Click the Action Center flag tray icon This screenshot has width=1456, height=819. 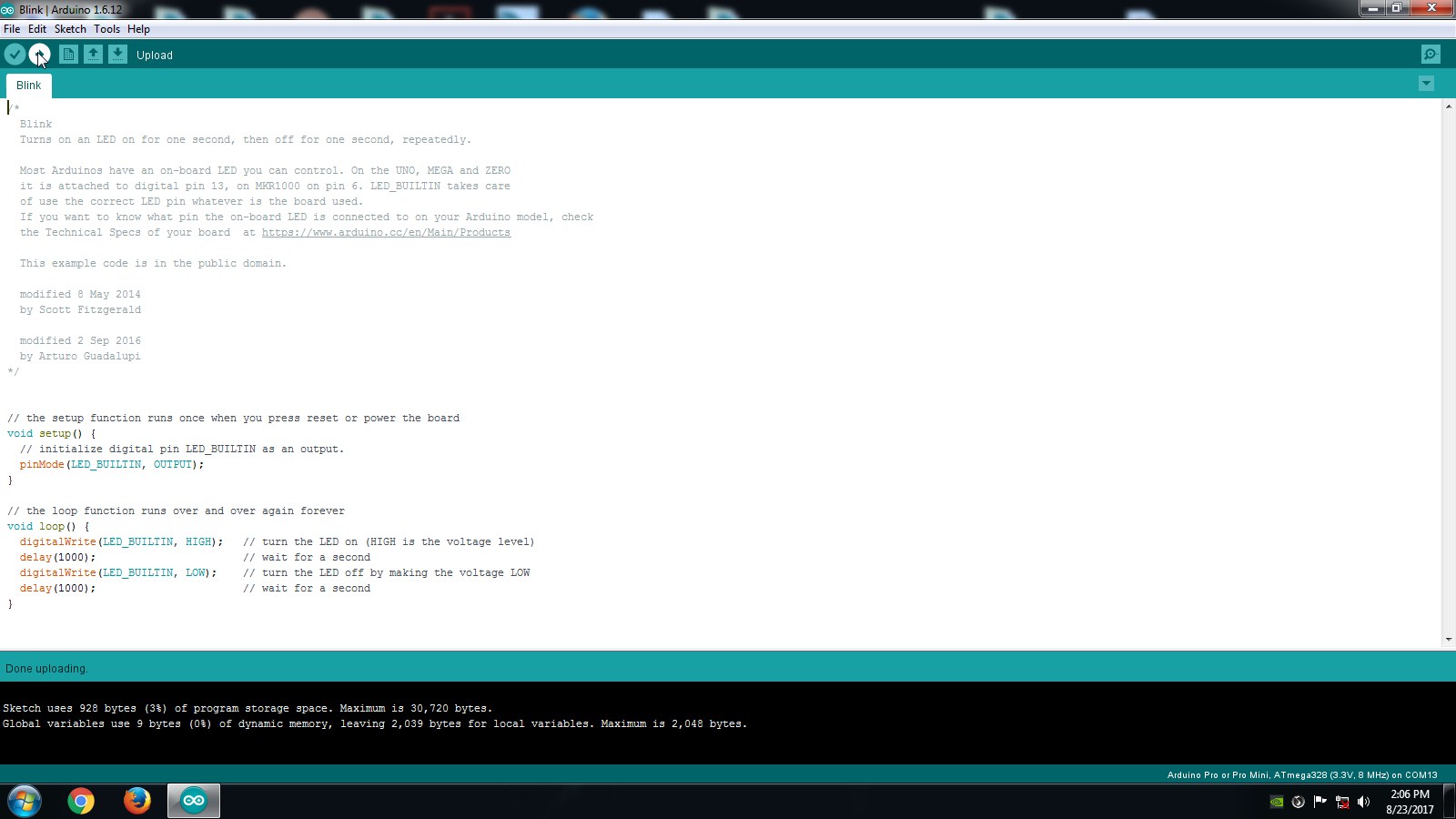pyautogui.click(x=1320, y=802)
